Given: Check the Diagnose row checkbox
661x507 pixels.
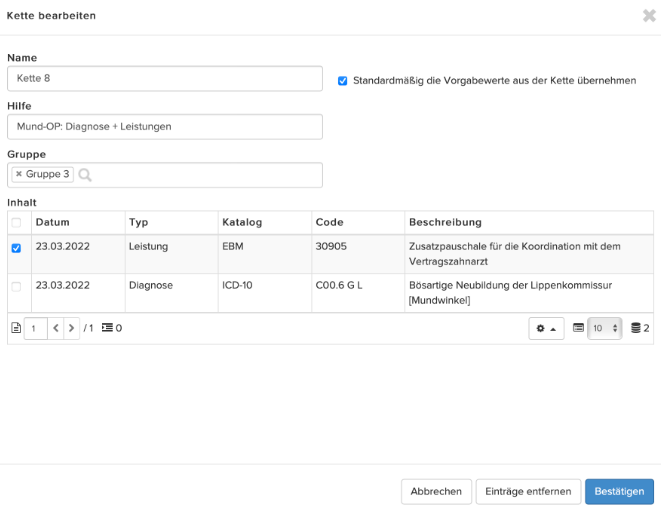Looking at the screenshot, I should click(16, 287).
